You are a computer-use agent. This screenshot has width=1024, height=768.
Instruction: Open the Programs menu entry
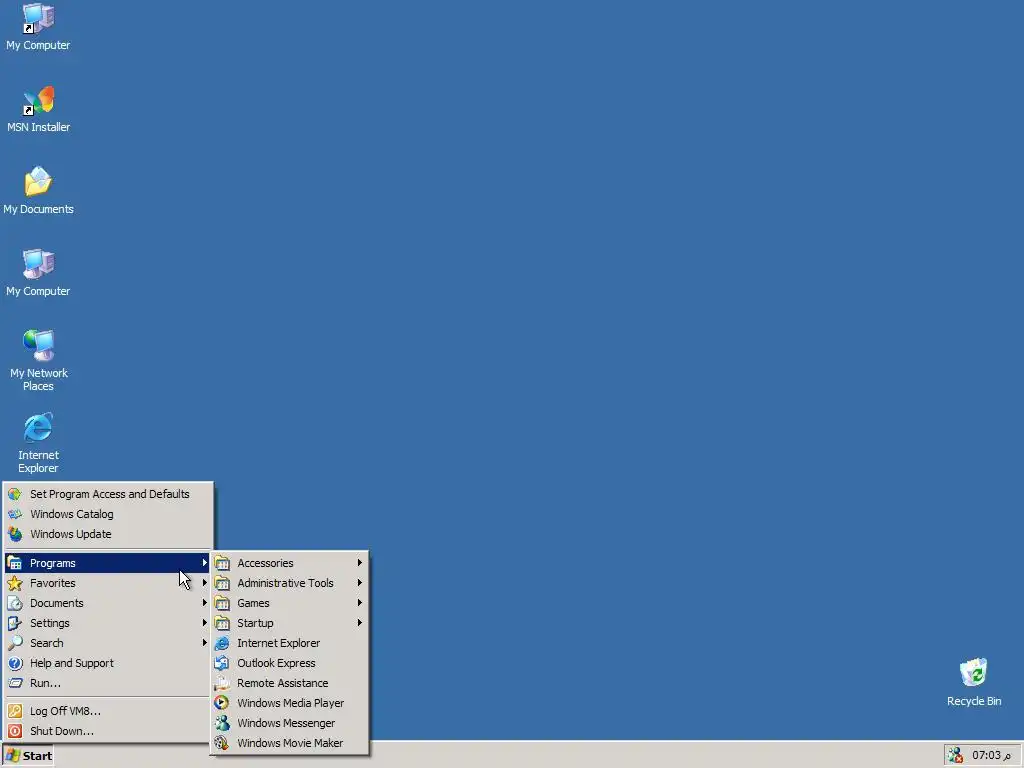[108, 563]
